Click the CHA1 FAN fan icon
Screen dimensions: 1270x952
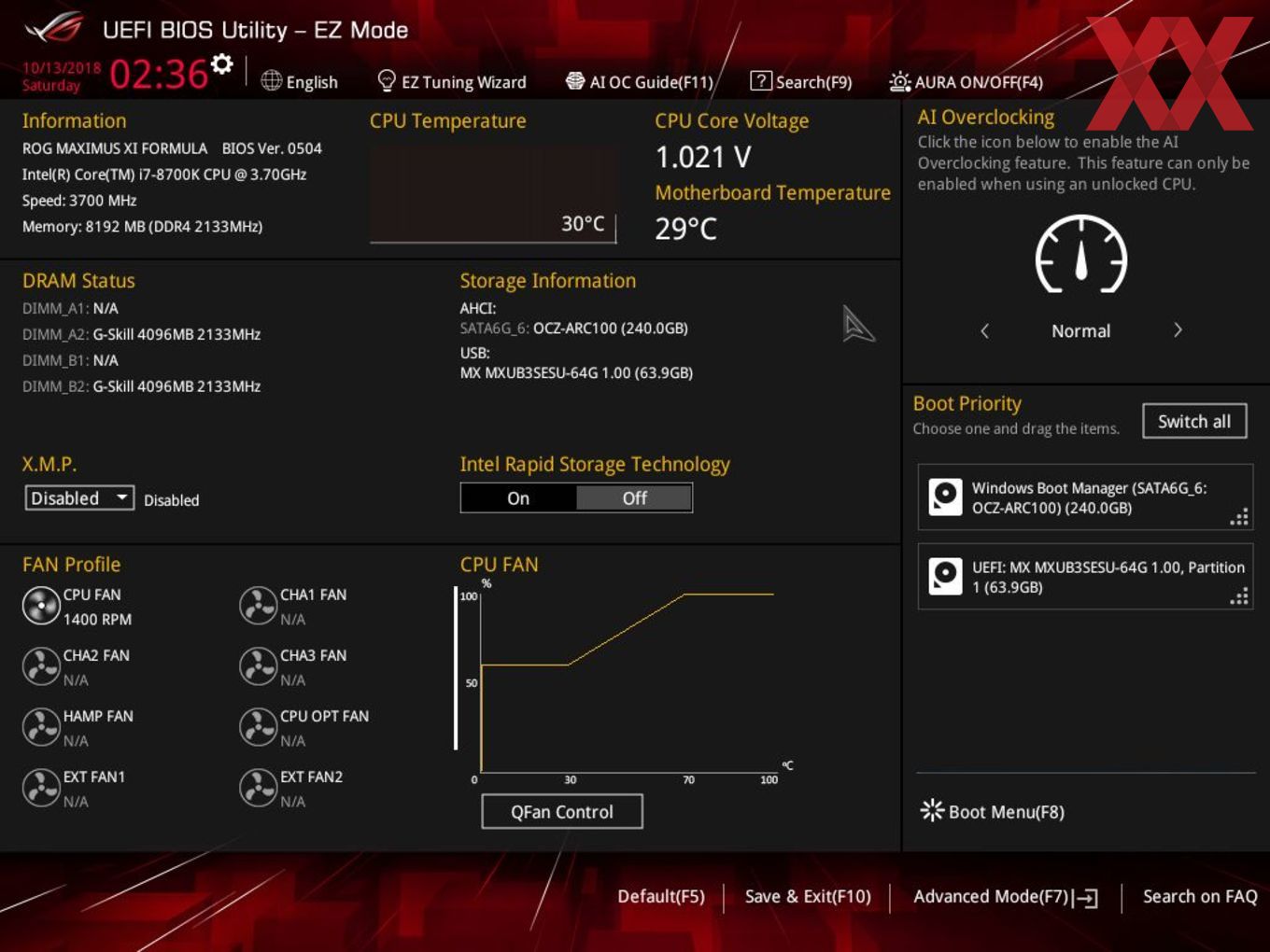[x=258, y=606]
